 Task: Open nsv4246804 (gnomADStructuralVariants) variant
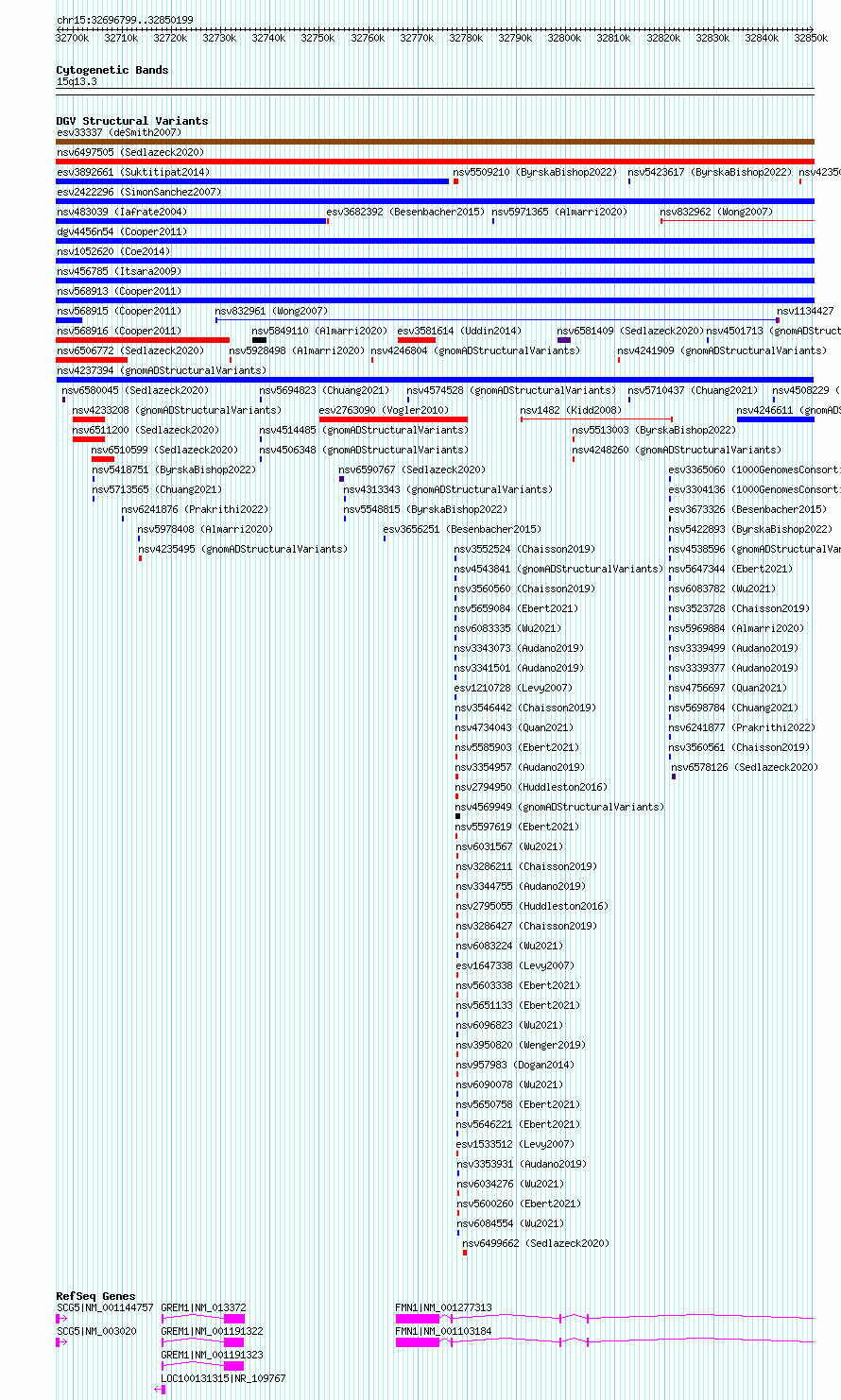pyautogui.click(x=475, y=350)
